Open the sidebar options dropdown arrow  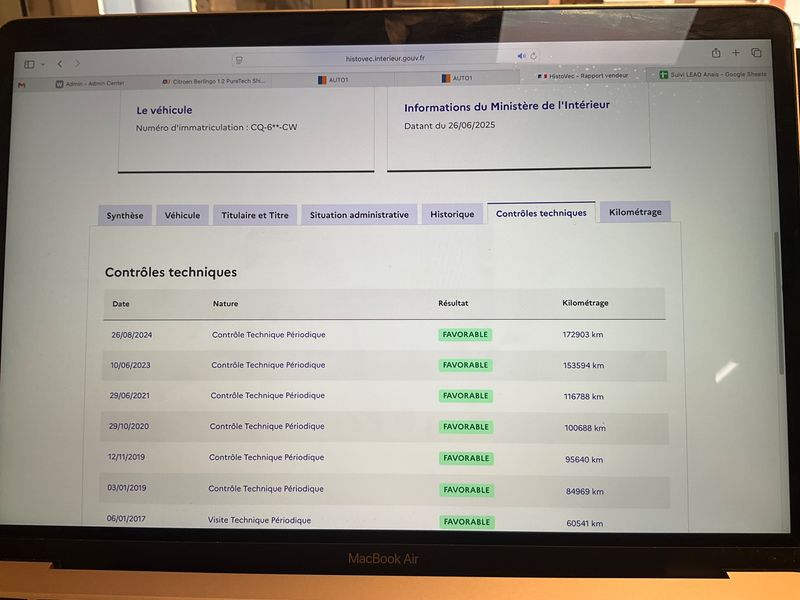pyautogui.click(x=43, y=64)
